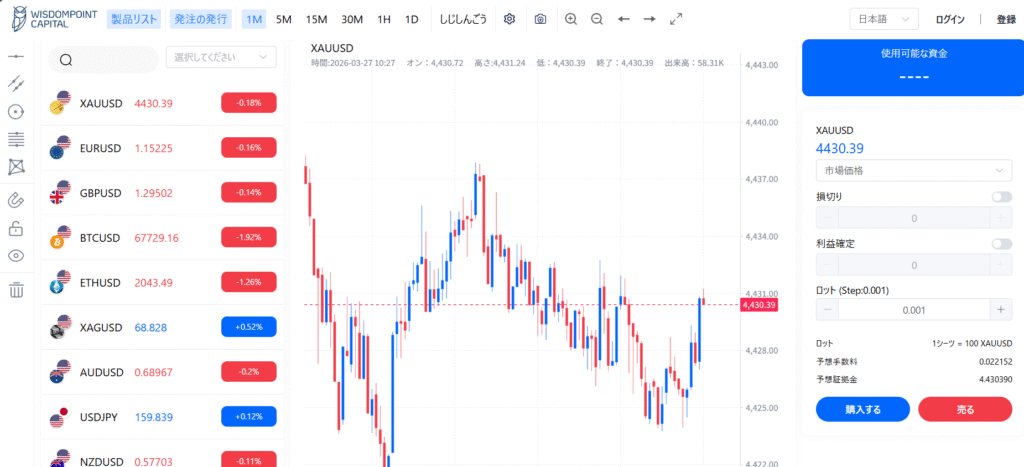The width and height of the screenshot is (1024, 467).
Task: Zoom out on the chart
Action: point(596,19)
